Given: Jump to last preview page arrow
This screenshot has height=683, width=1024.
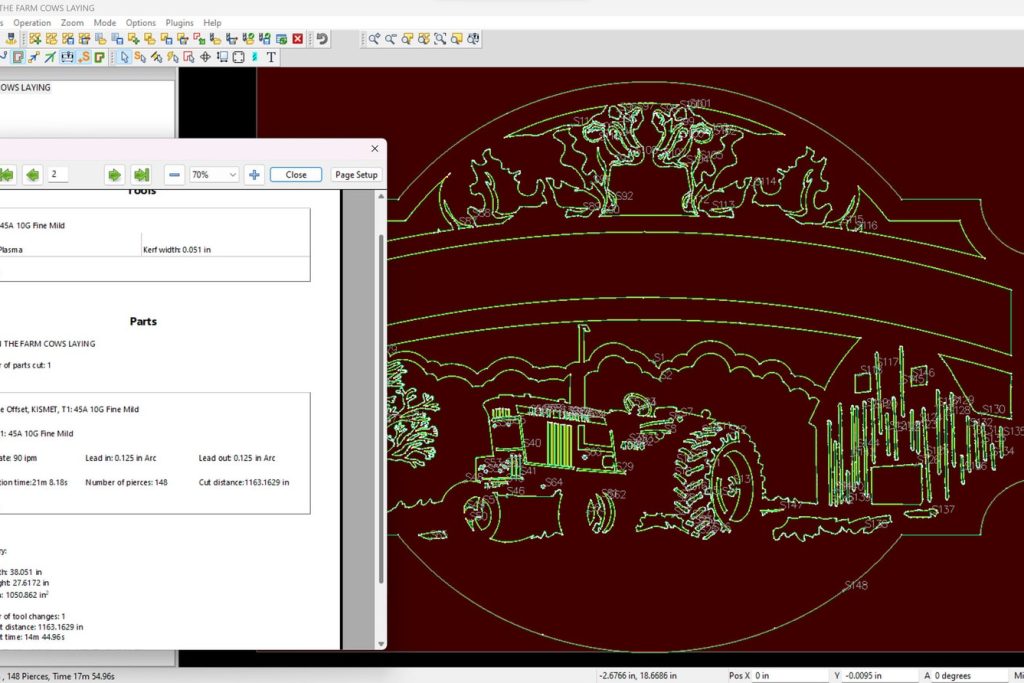Looking at the screenshot, I should point(141,174).
